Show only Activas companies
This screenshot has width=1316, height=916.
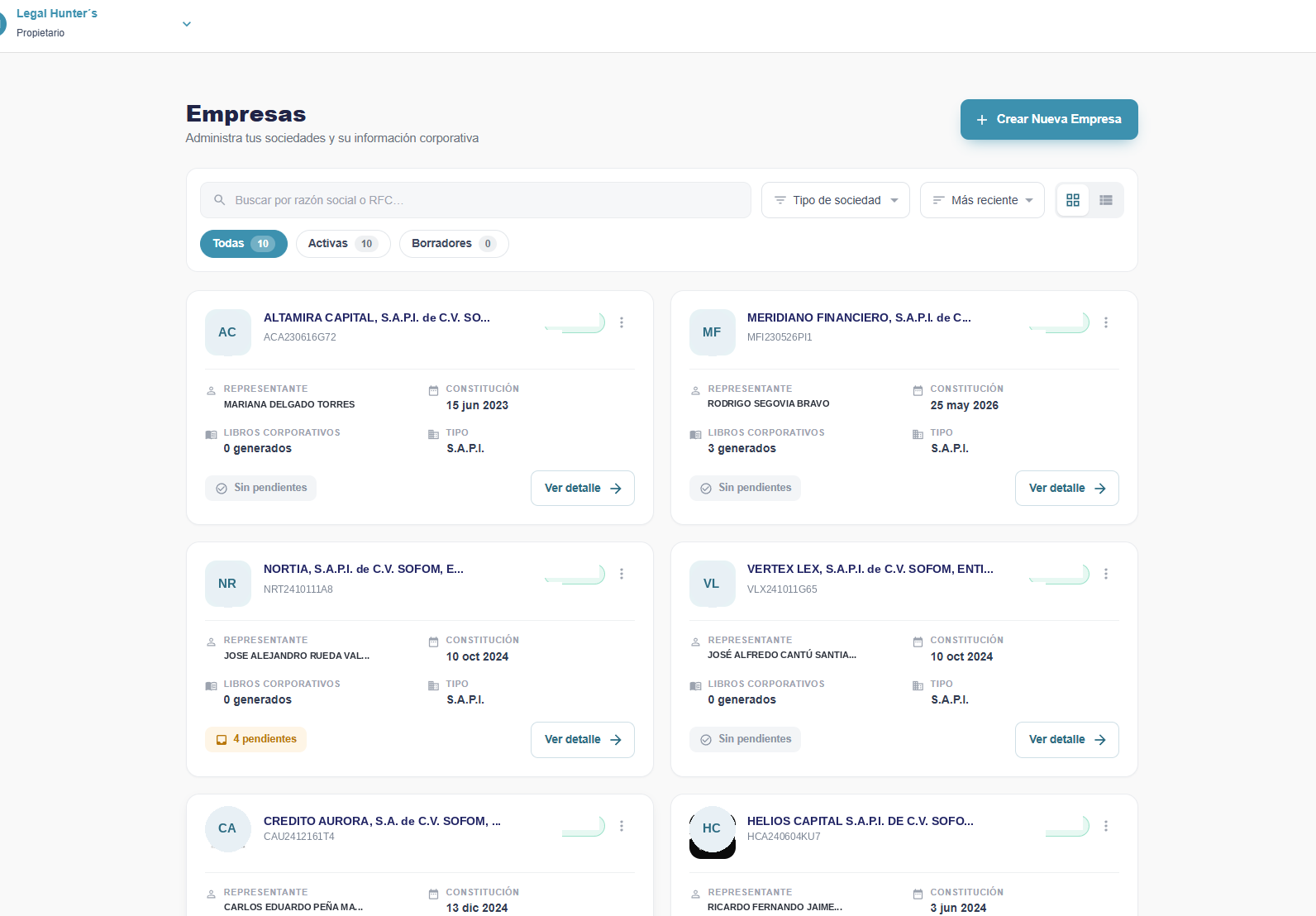(x=343, y=244)
